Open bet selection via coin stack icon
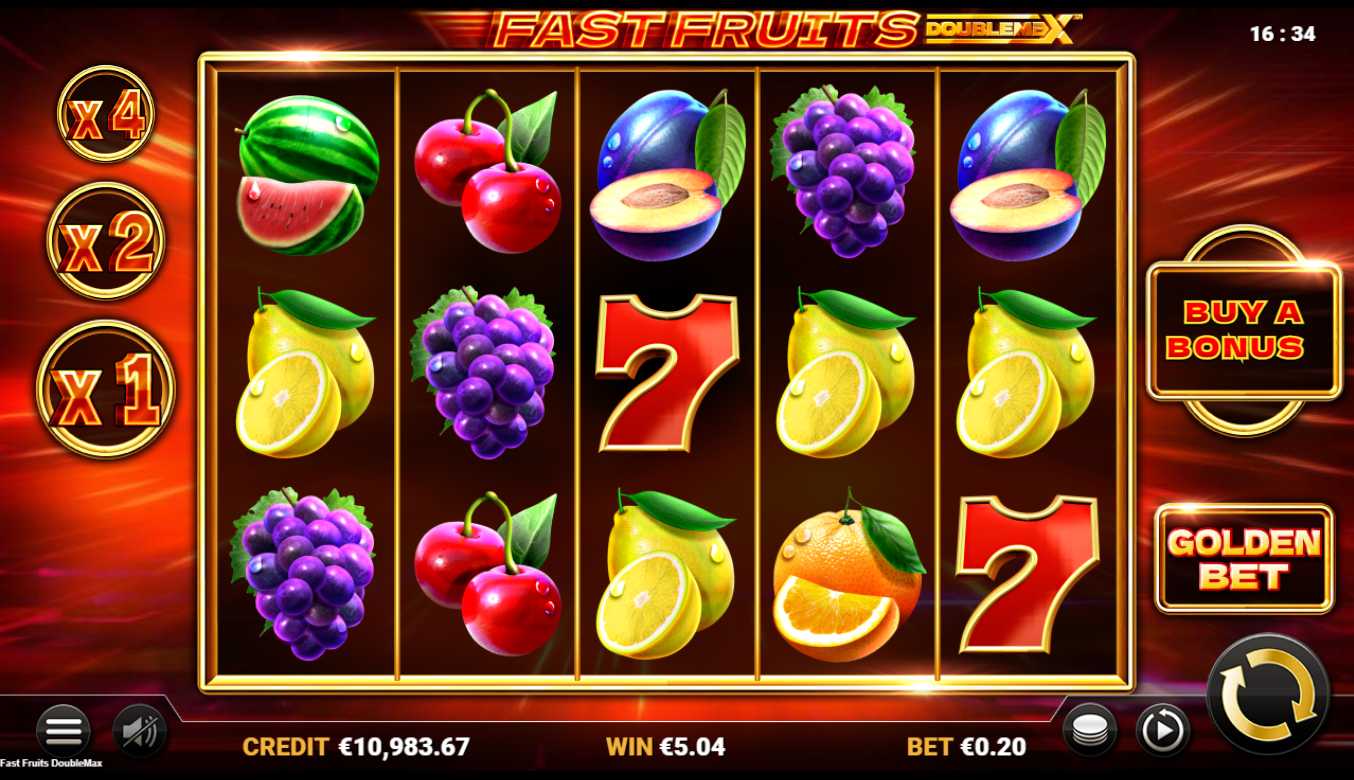Screen dimensions: 1354x780 (1088, 728)
